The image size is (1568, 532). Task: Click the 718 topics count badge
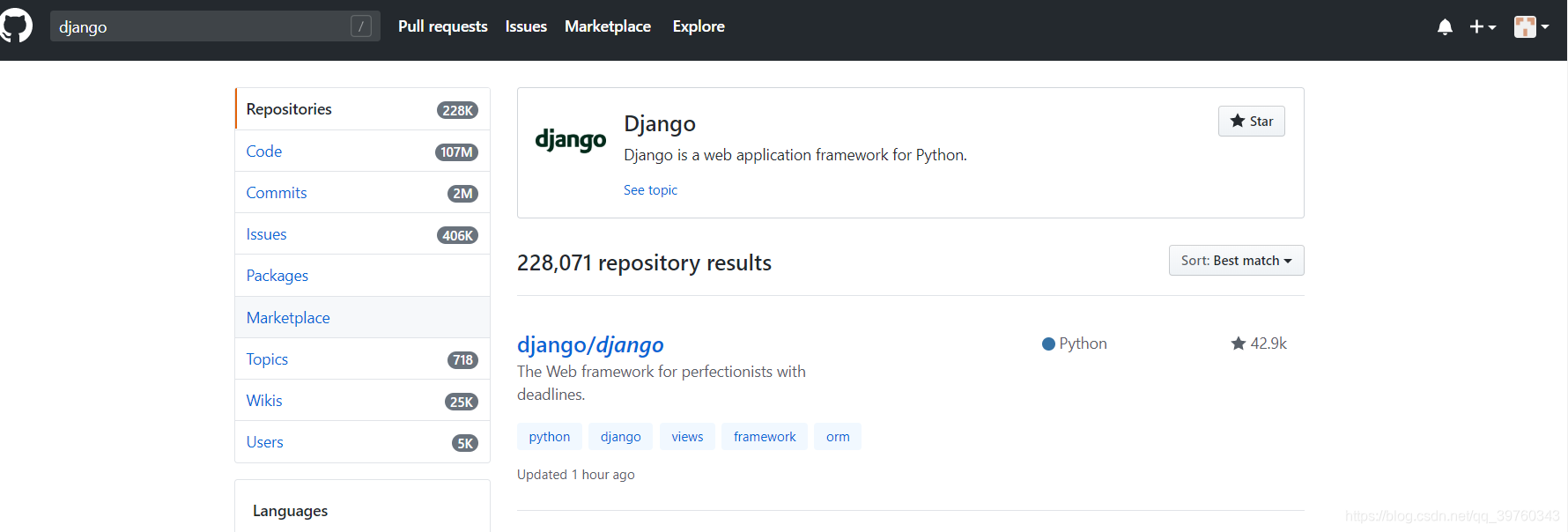click(x=463, y=359)
